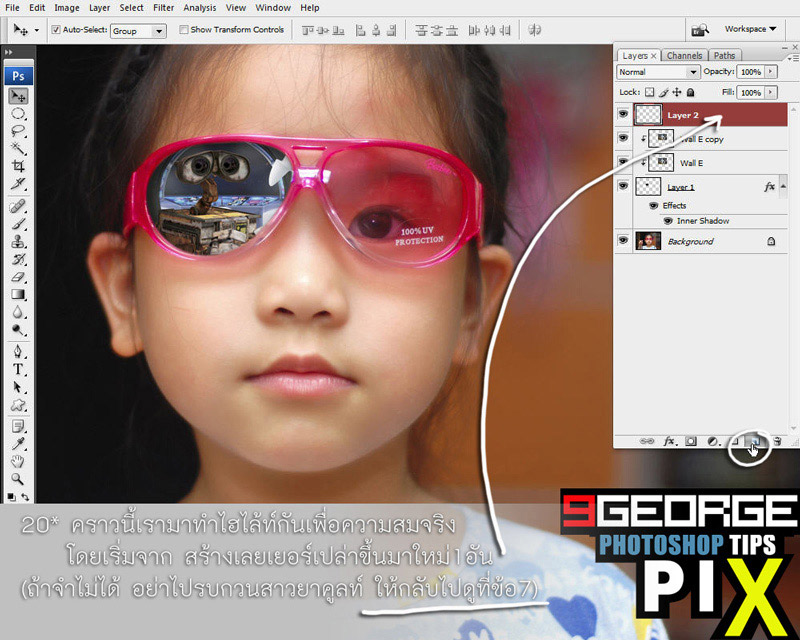The image size is (800, 640).
Task: Create new fill or adjustment layer
Action: (713, 441)
